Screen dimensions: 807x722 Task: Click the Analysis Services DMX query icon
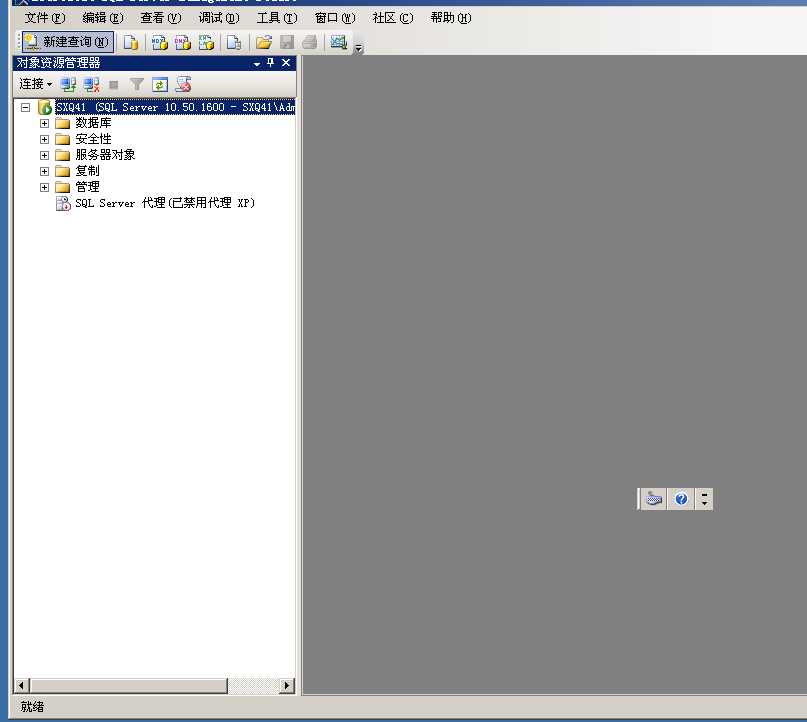point(183,42)
